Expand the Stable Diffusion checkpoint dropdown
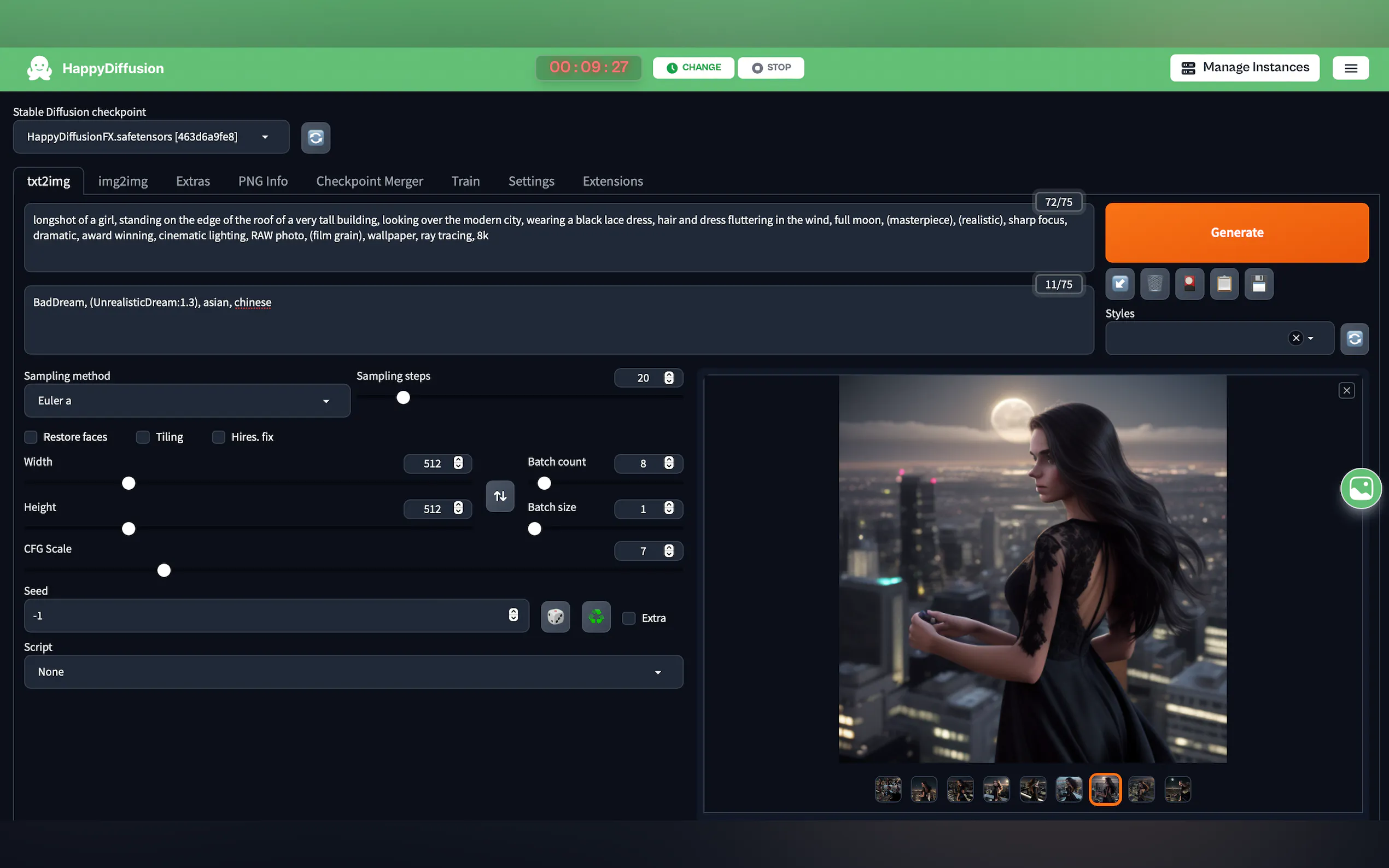 pyautogui.click(x=150, y=137)
